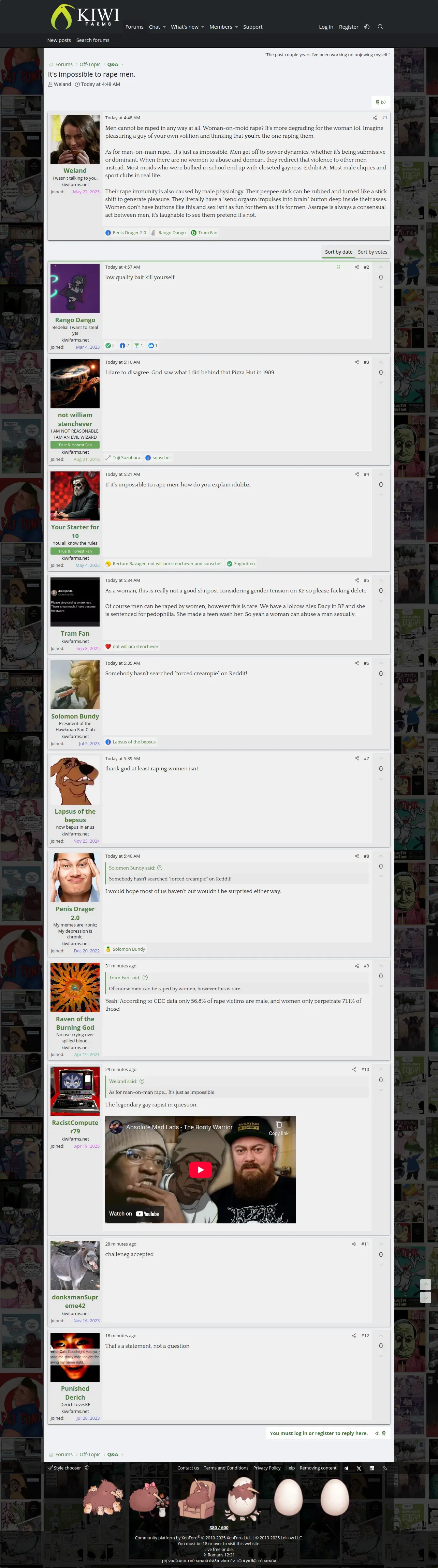Downvote post #4 with the down arrow
438x1568 pixels.
(x=381, y=494)
